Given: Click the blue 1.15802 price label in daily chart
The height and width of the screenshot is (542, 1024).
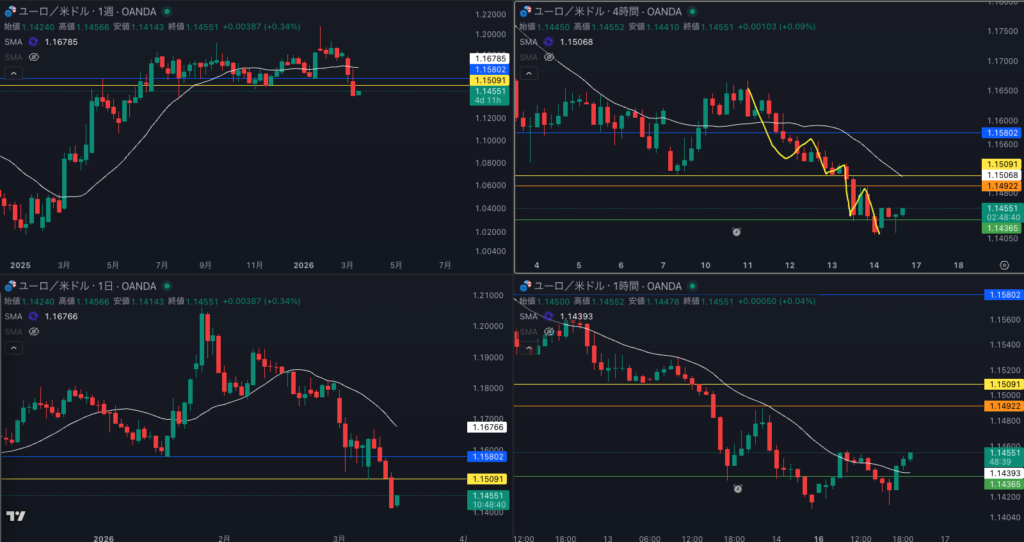Looking at the screenshot, I should click(x=487, y=456).
